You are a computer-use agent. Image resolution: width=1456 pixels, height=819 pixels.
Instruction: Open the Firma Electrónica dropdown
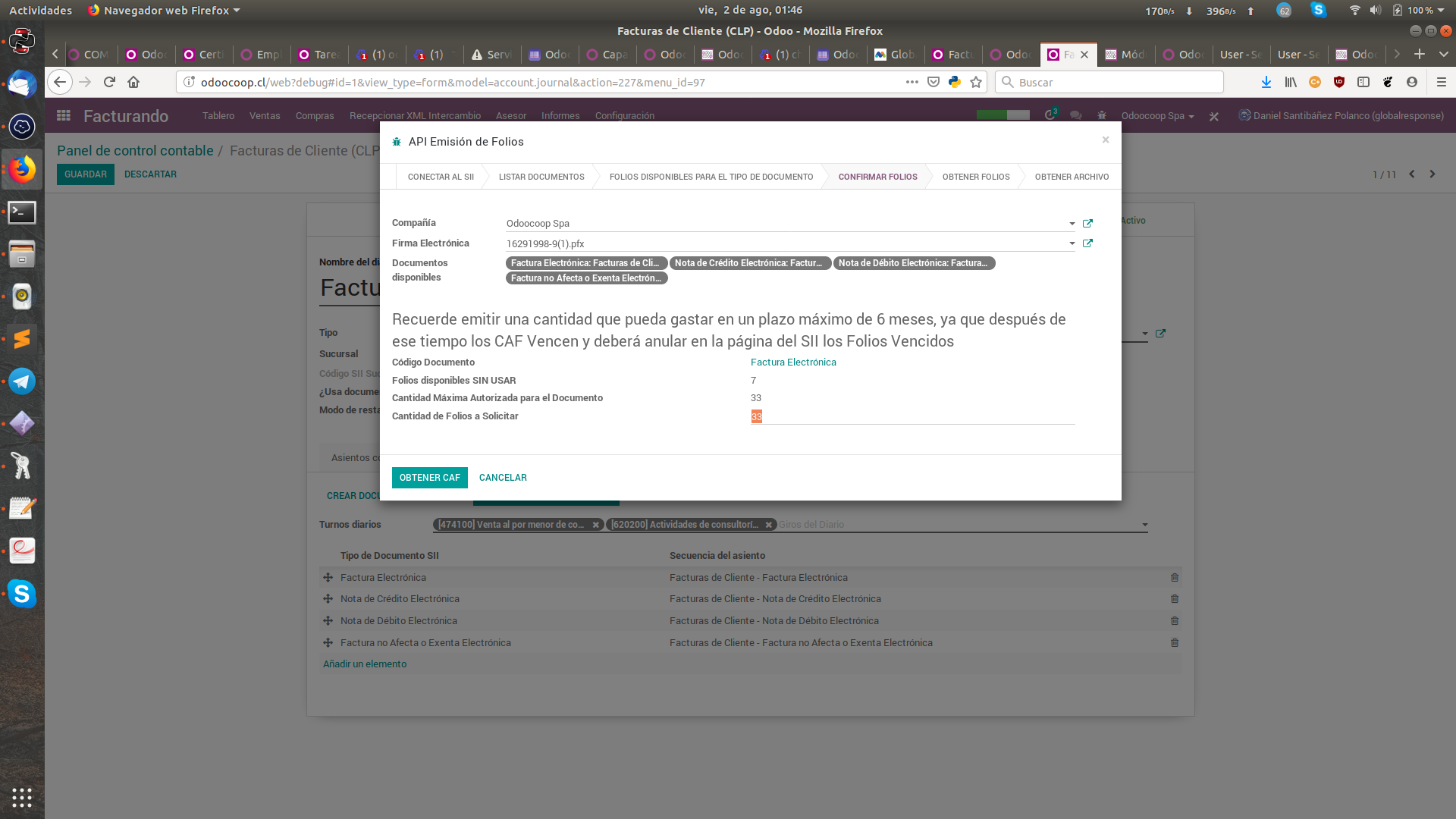(x=1072, y=243)
